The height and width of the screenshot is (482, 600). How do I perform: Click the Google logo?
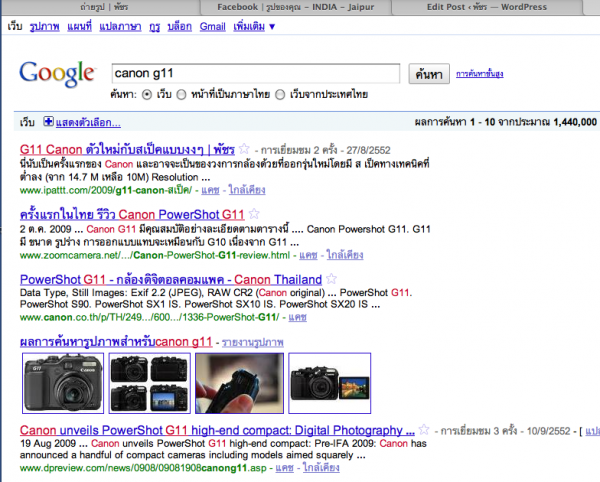coord(57,74)
